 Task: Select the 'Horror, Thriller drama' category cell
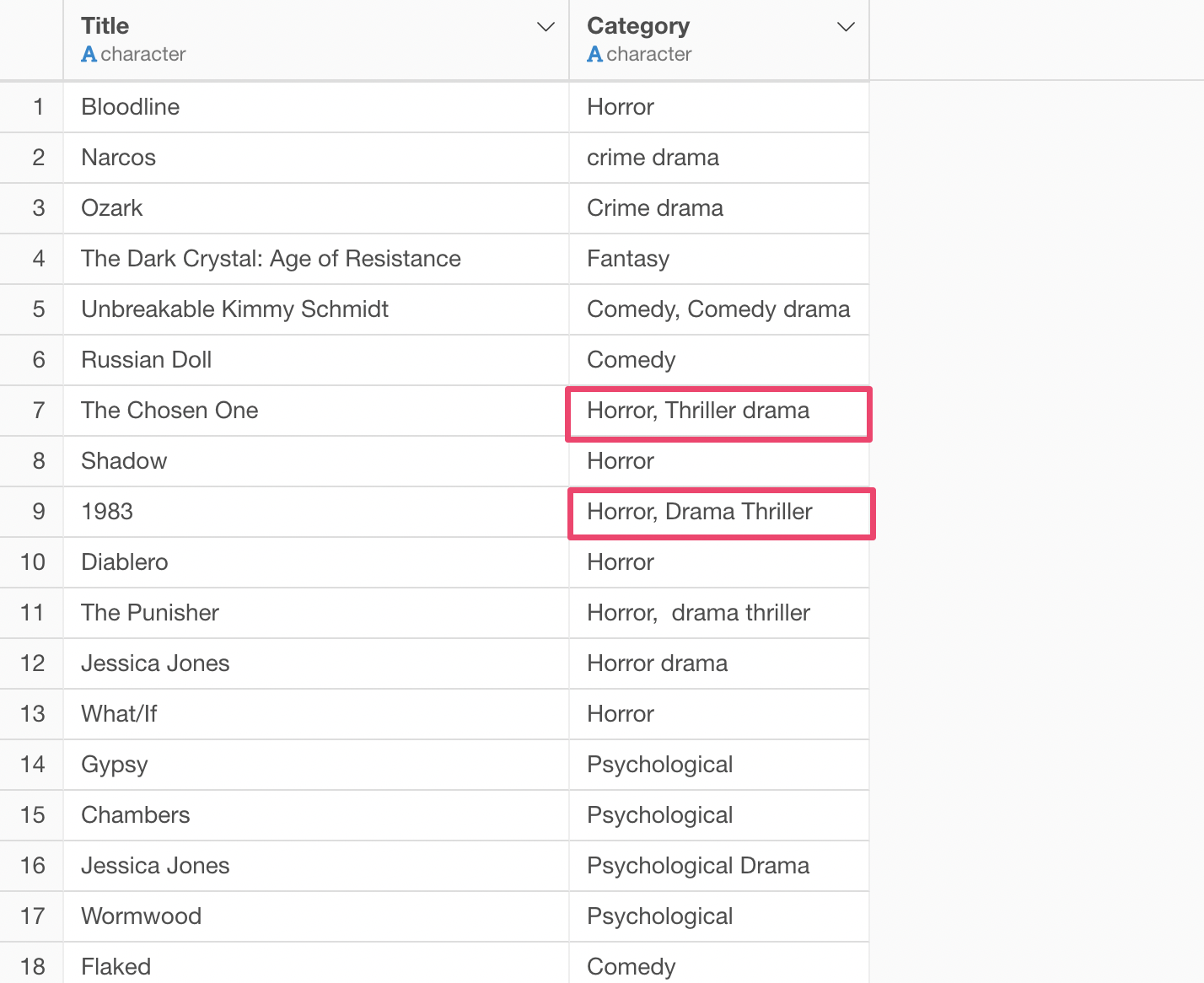click(719, 411)
